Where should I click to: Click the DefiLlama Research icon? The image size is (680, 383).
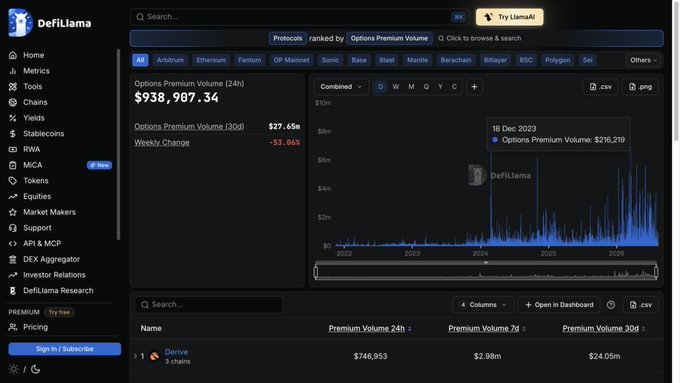coord(13,291)
